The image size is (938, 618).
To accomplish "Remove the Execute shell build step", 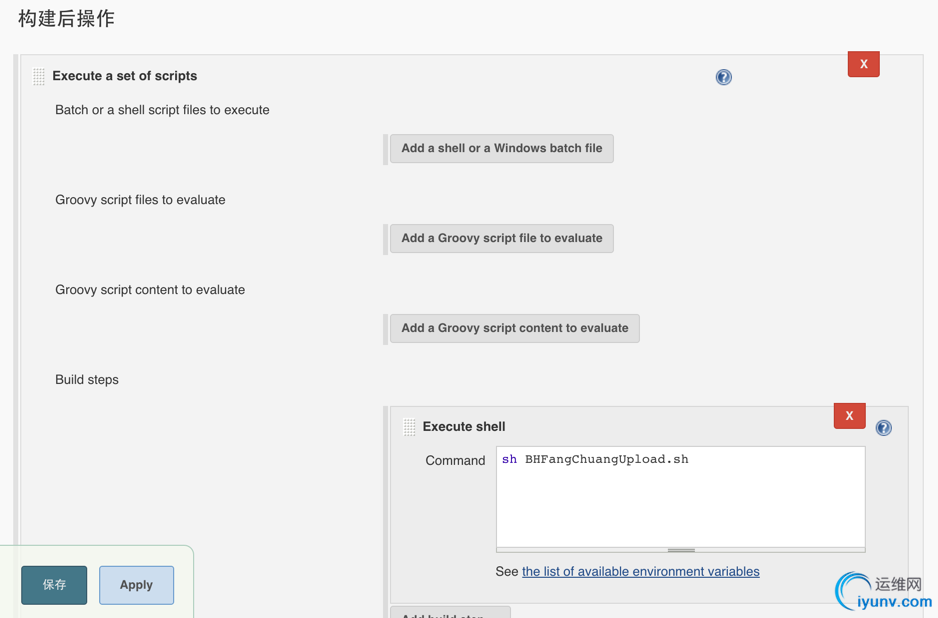I will point(850,416).
